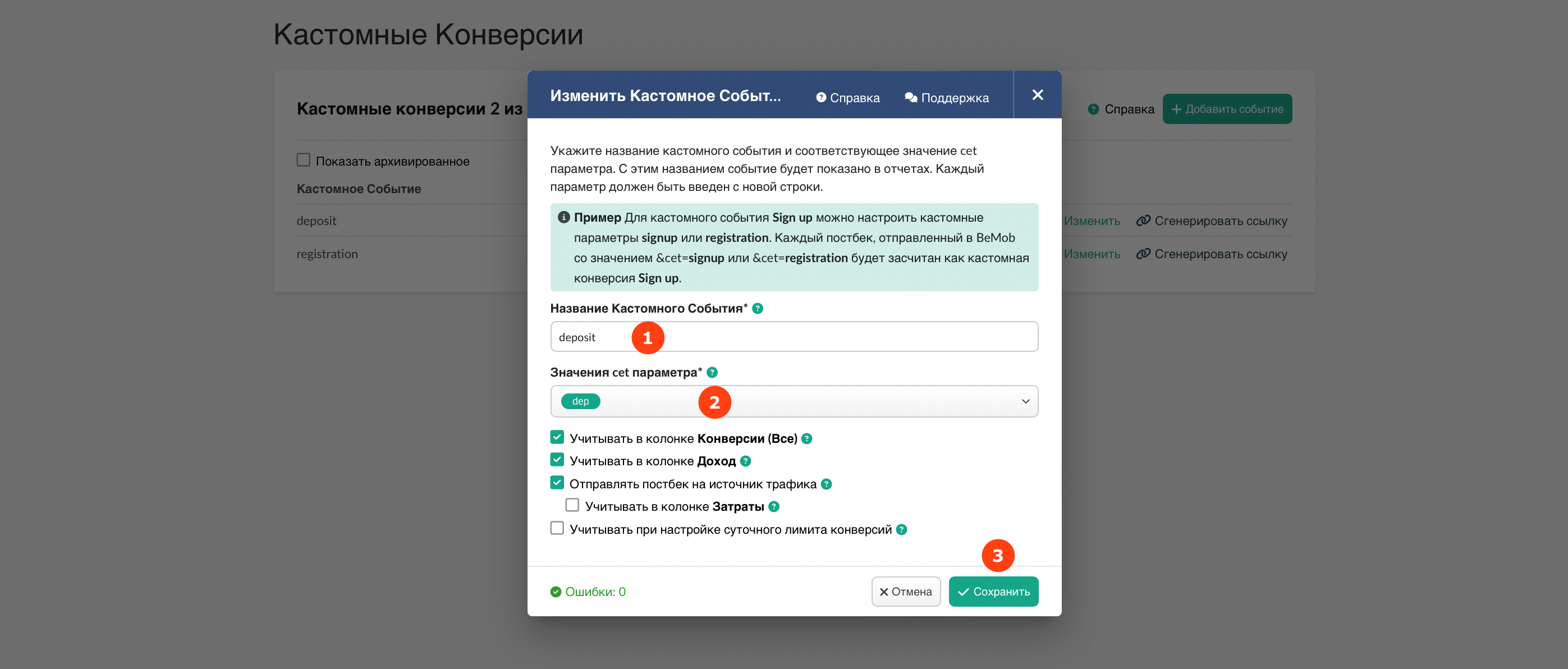Click help icon after суточного лимита конверсий
This screenshot has height=669, width=1568.
(901, 530)
